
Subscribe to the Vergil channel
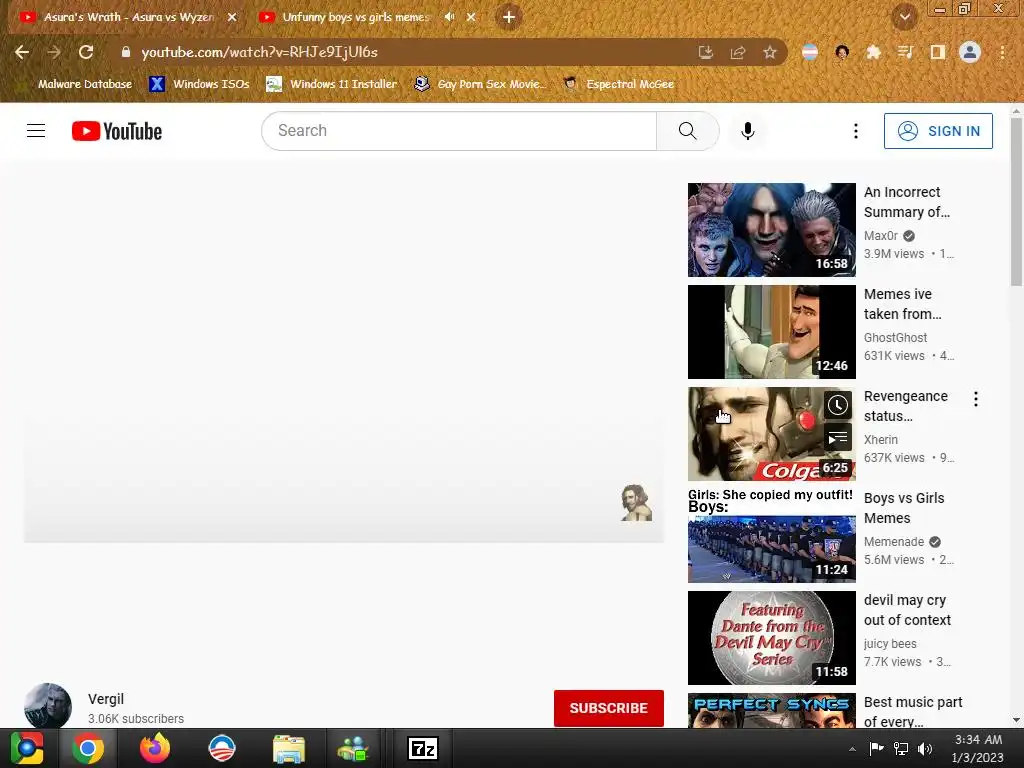coord(609,708)
